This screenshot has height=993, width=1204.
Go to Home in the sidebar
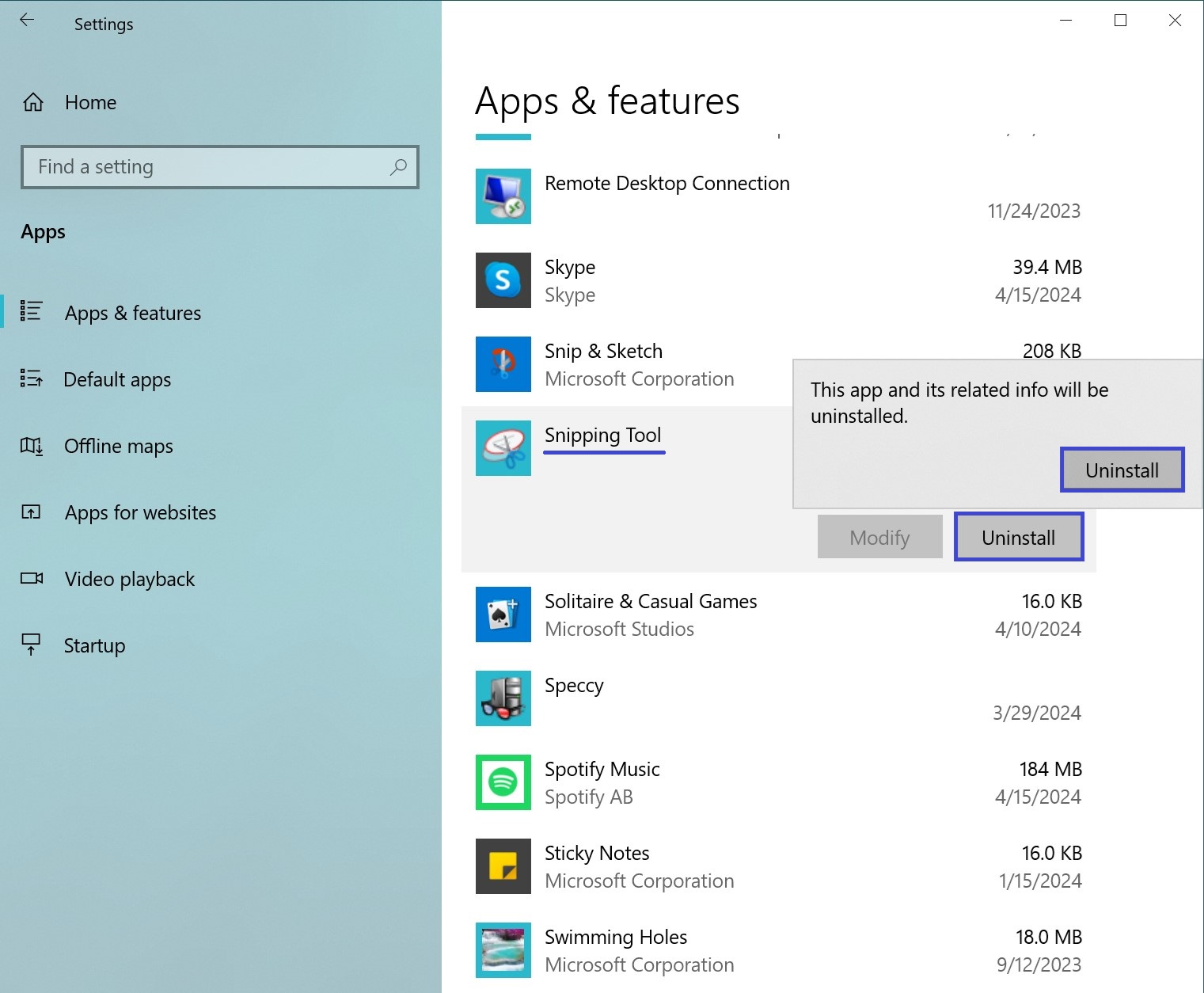(x=90, y=102)
